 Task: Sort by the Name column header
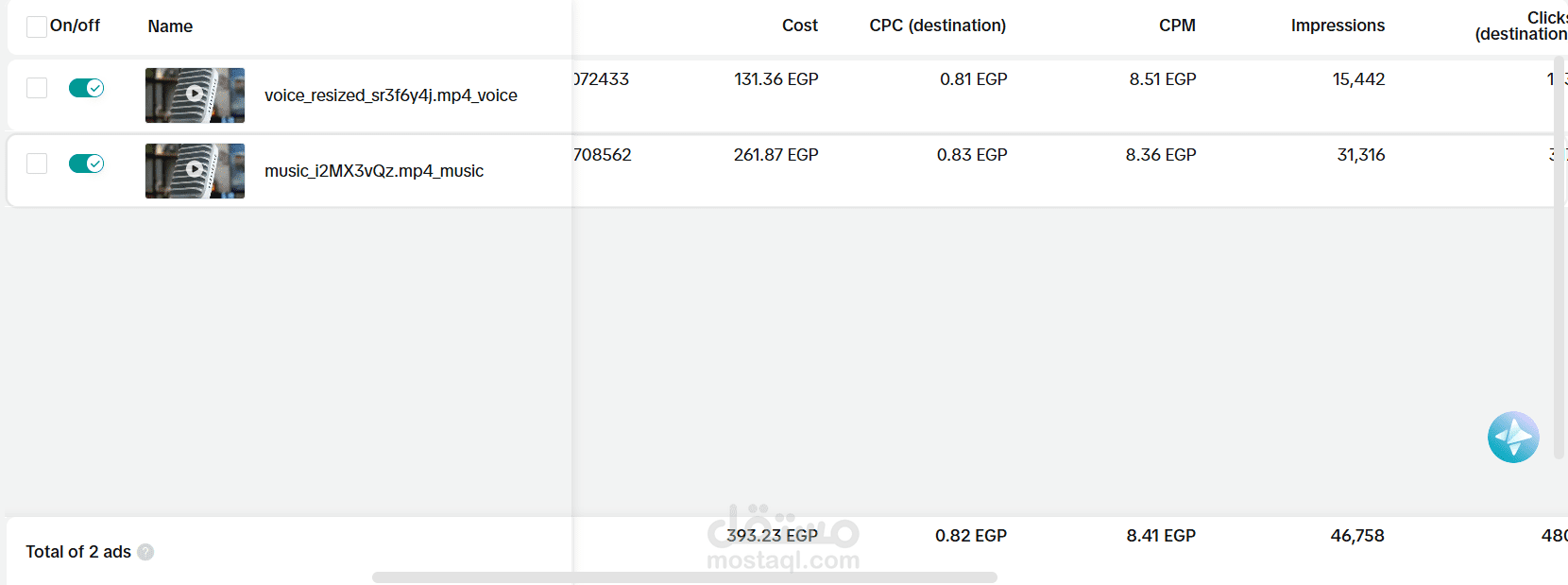click(x=170, y=26)
